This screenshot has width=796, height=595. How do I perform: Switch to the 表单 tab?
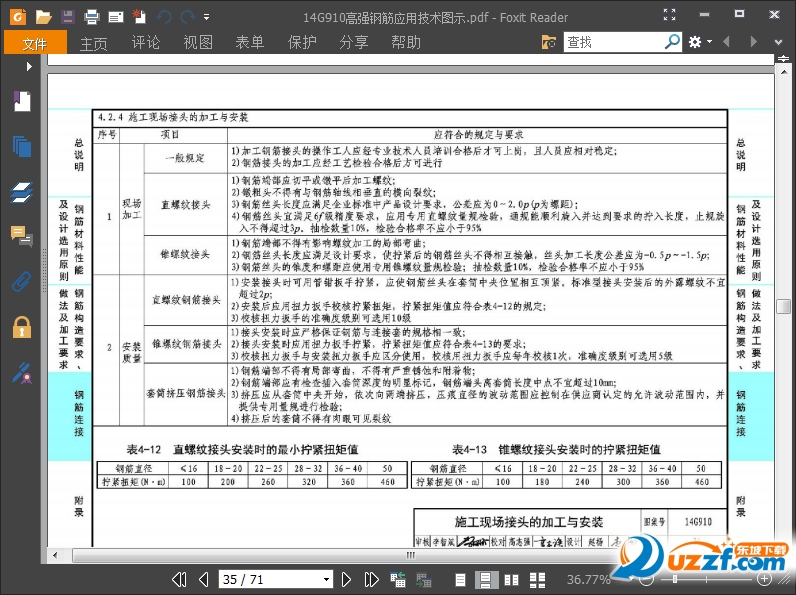click(x=250, y=42)
